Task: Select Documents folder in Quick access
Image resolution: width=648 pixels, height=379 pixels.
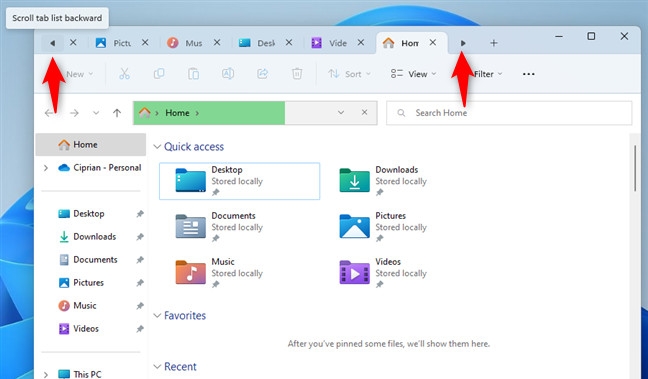Action: point(219,227)
